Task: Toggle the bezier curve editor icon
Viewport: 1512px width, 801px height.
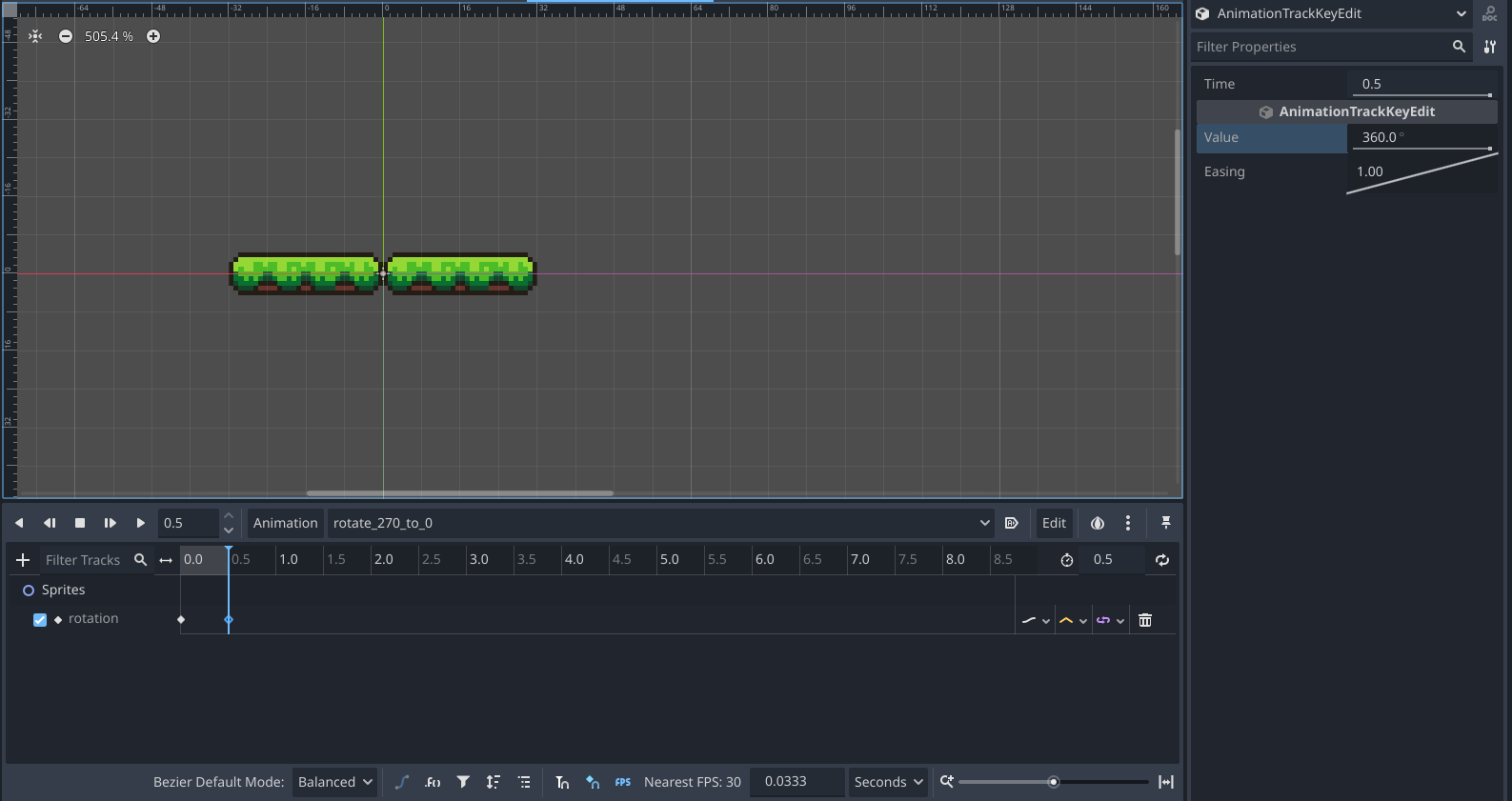Action: pyautogui.click(x=402, y=782)
